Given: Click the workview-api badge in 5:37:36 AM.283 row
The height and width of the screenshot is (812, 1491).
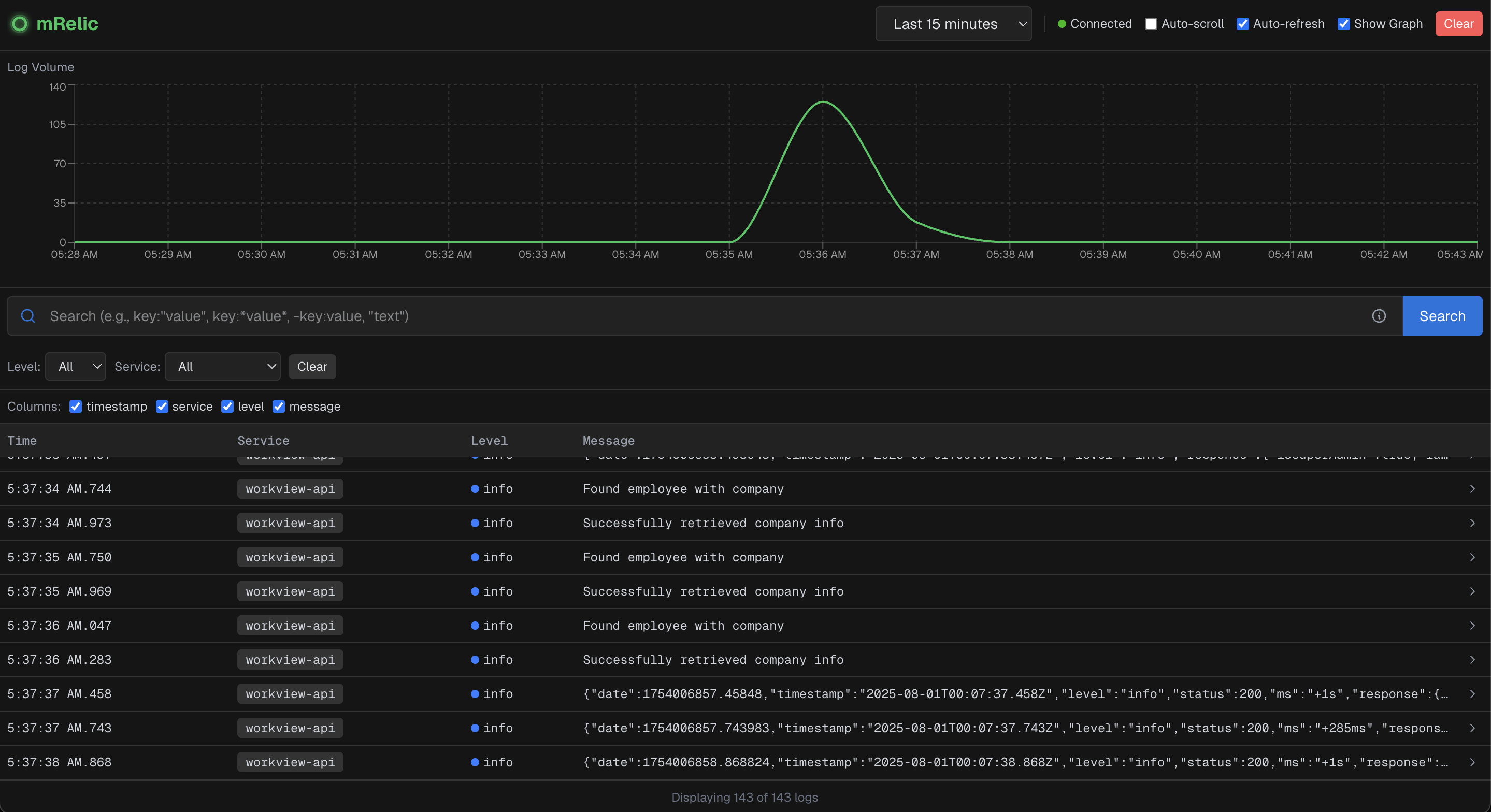Looking at the screenshot, I should 290,660.
